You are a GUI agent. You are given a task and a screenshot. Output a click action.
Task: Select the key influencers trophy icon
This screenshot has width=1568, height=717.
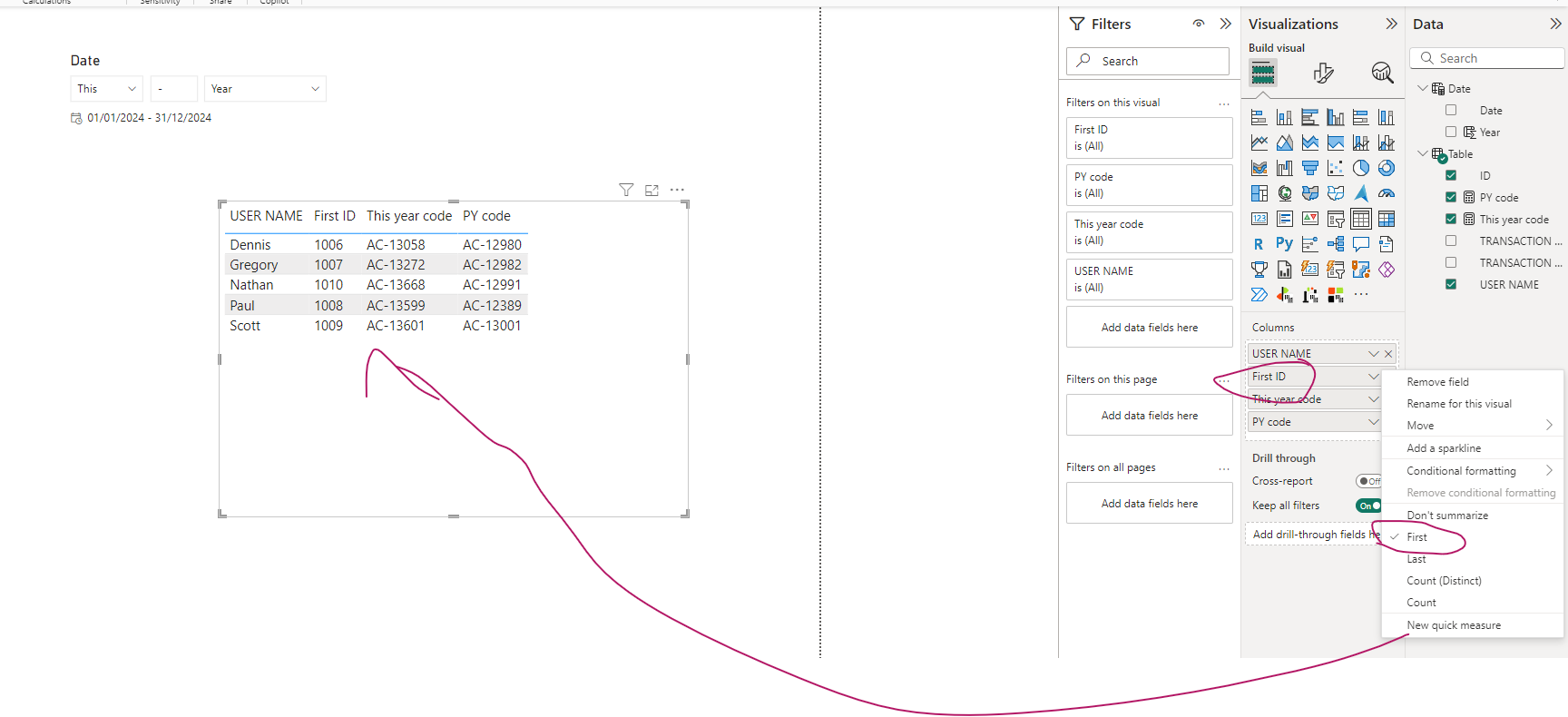pyautogui.click(x=1259, y=270)
